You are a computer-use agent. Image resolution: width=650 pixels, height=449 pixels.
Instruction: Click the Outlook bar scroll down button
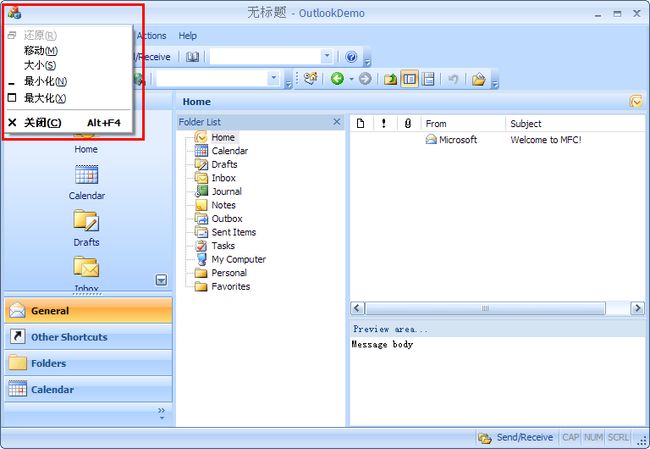pos(161,280)
